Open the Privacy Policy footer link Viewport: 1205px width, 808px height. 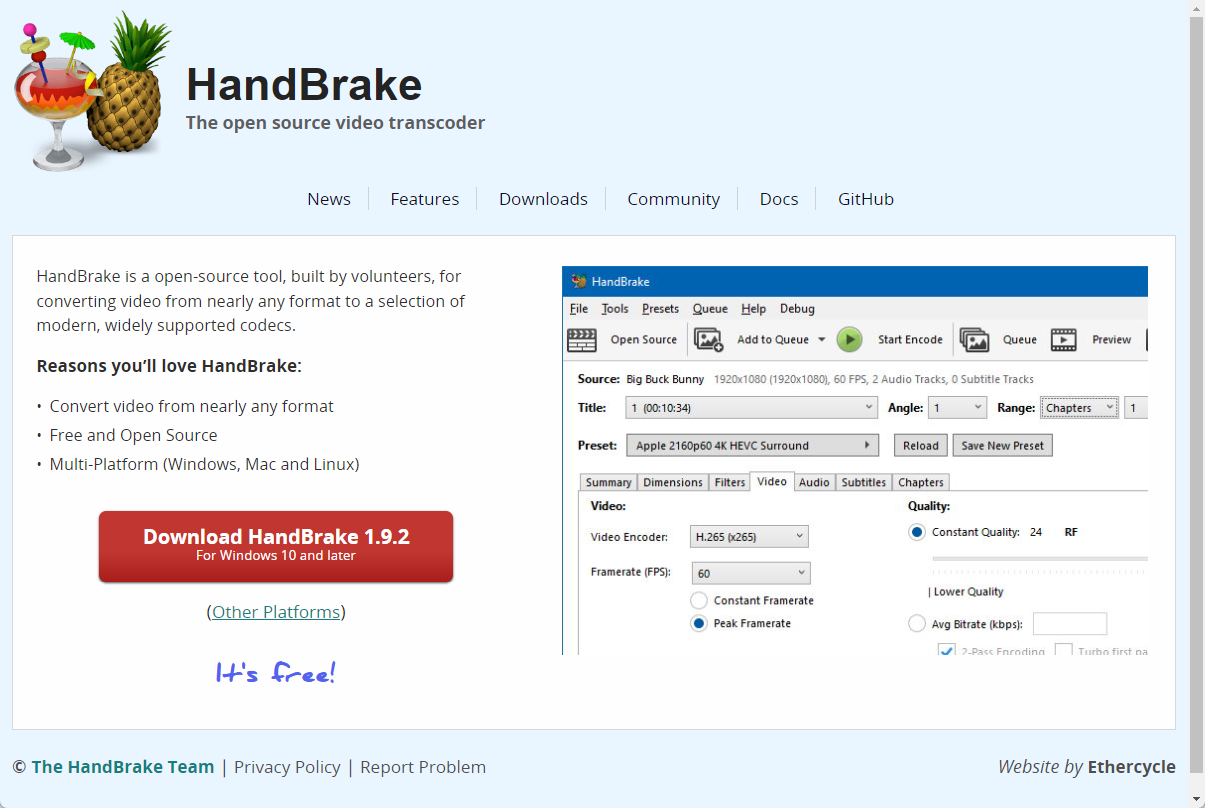tap(287, 767)
